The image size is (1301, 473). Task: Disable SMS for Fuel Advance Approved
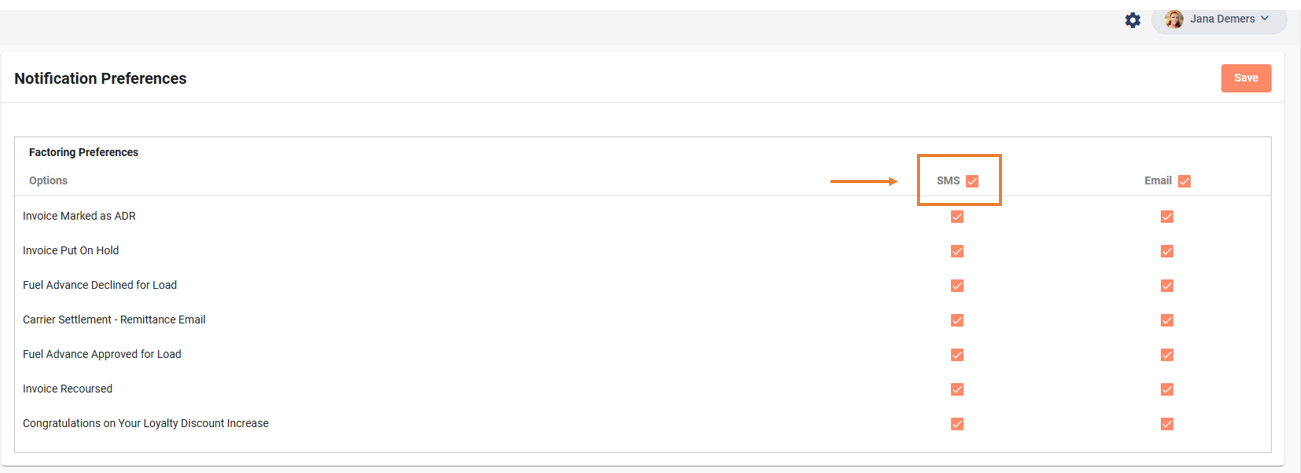click(x=957, y=354)
